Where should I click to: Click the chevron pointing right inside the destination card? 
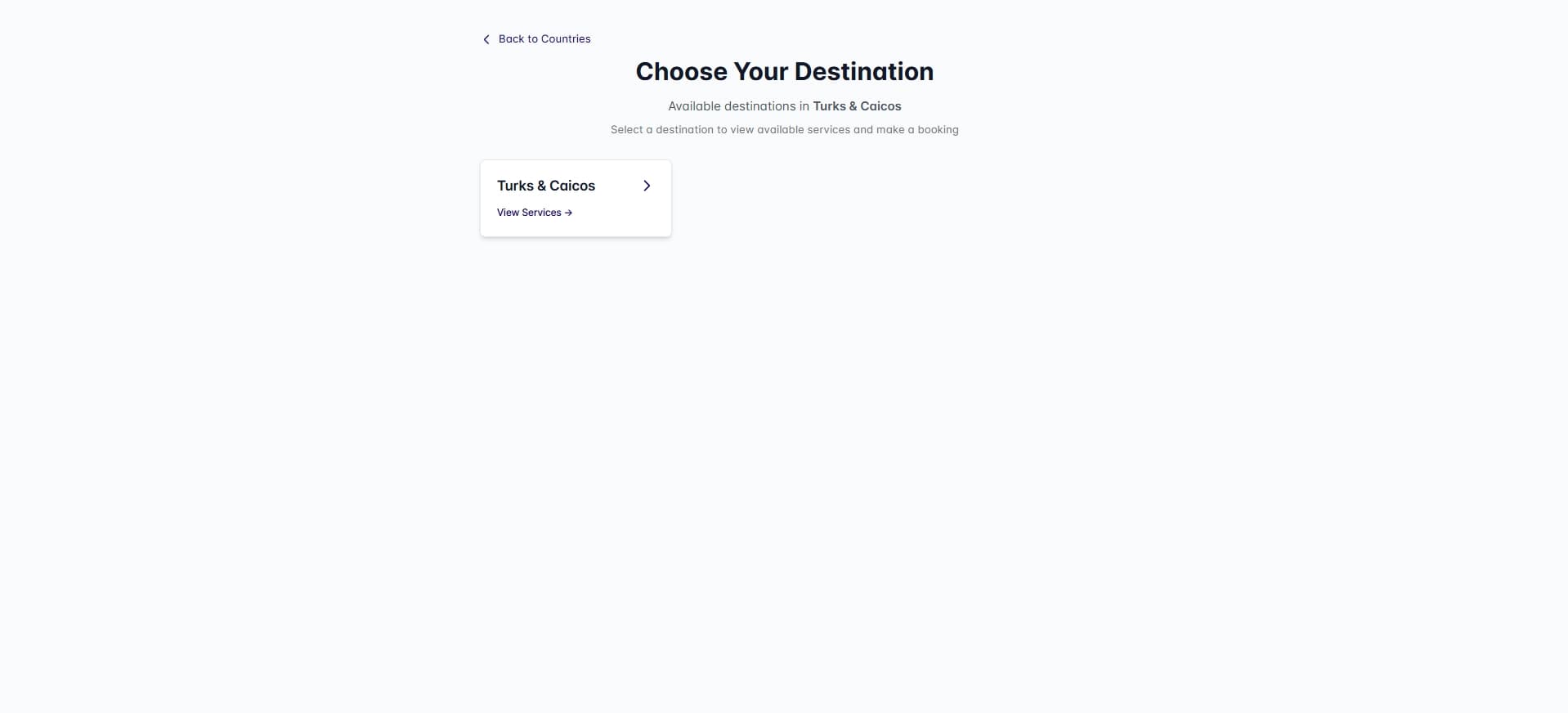(647, 186)
